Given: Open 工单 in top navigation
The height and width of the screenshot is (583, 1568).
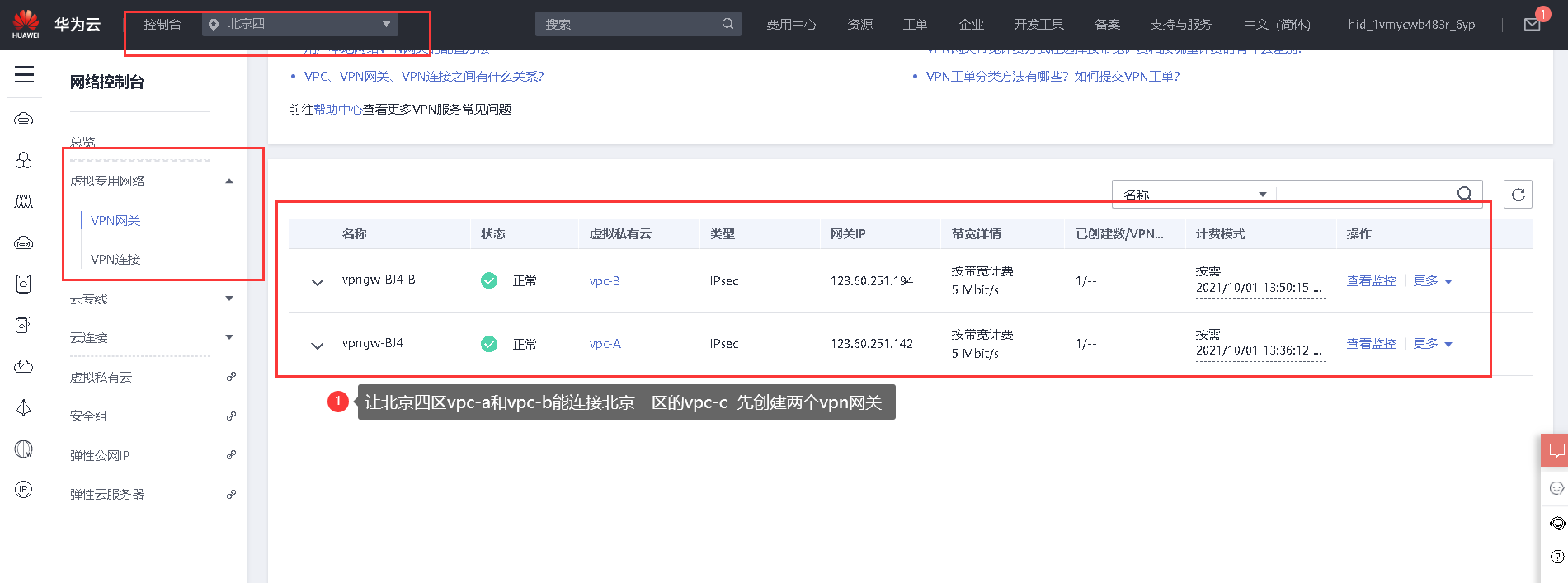Looking at the screenshot, I should click(x=915, y=25).
